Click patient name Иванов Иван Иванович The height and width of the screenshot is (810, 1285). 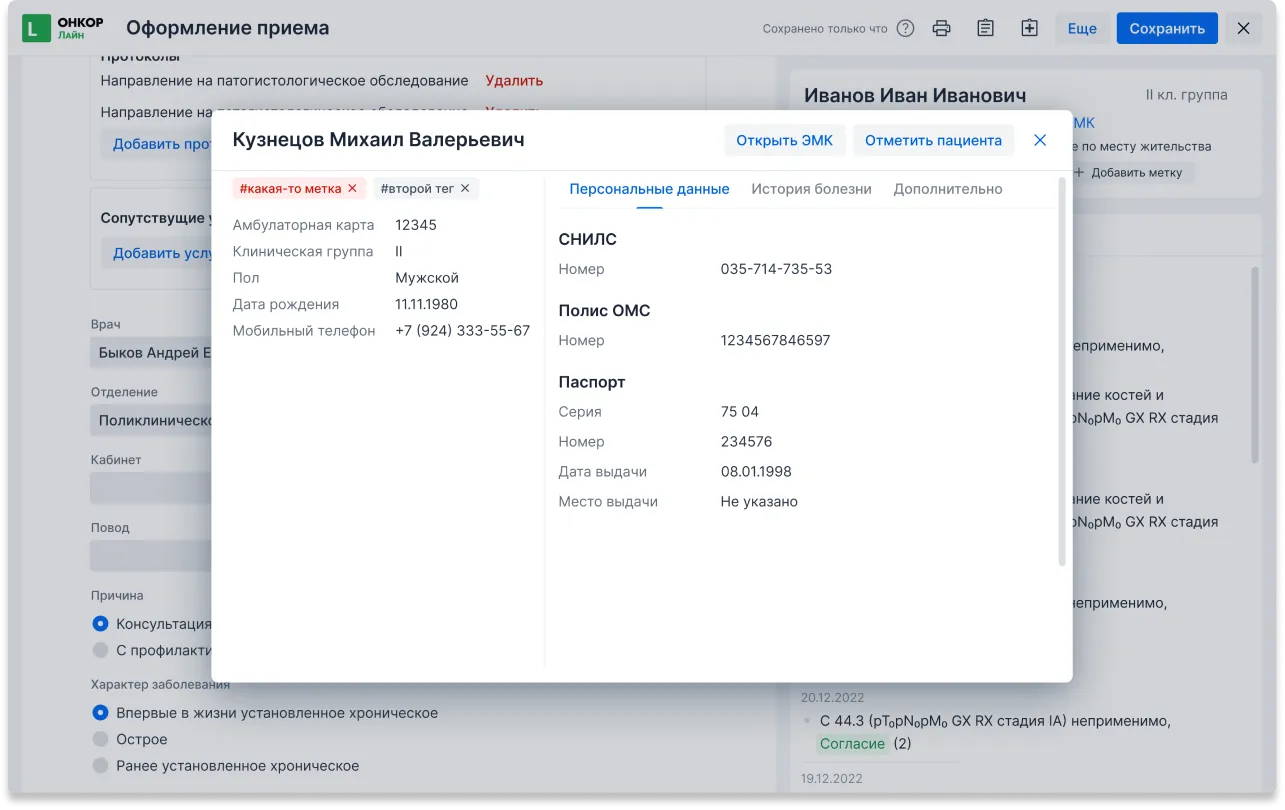click(x=915, y=95)
